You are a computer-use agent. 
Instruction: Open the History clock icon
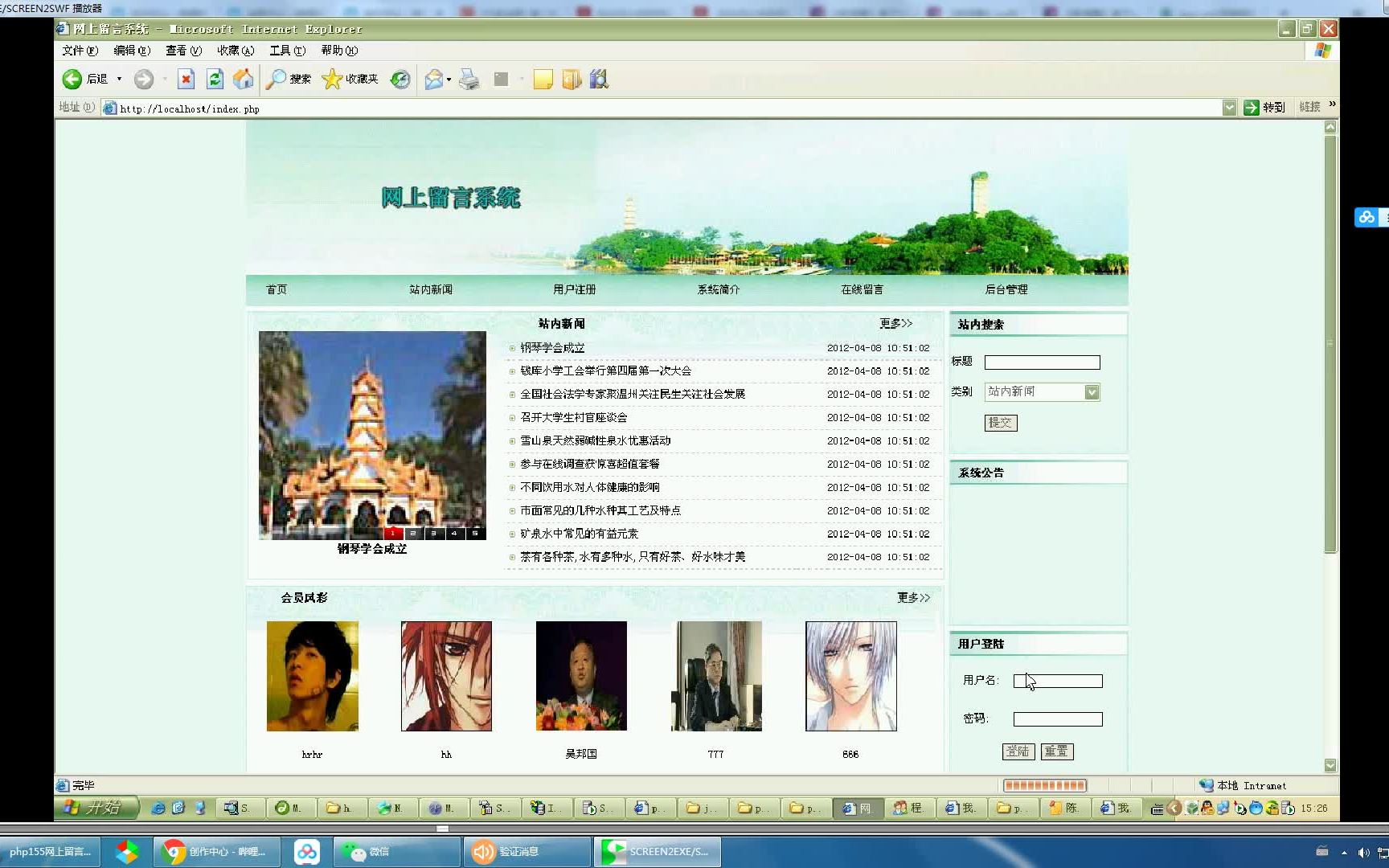point(400,79)
